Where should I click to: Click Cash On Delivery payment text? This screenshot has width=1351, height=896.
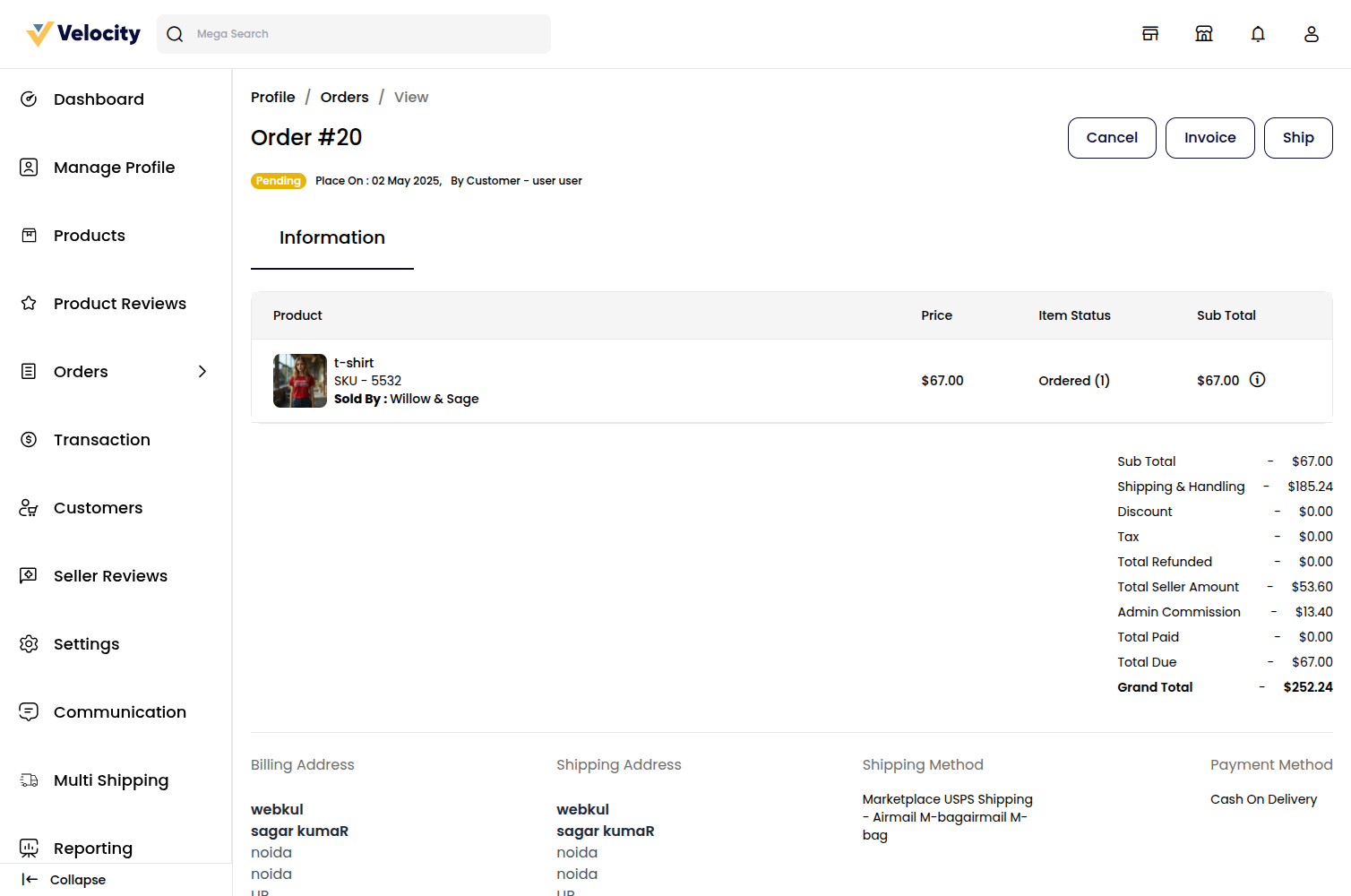pos(1264,799)
